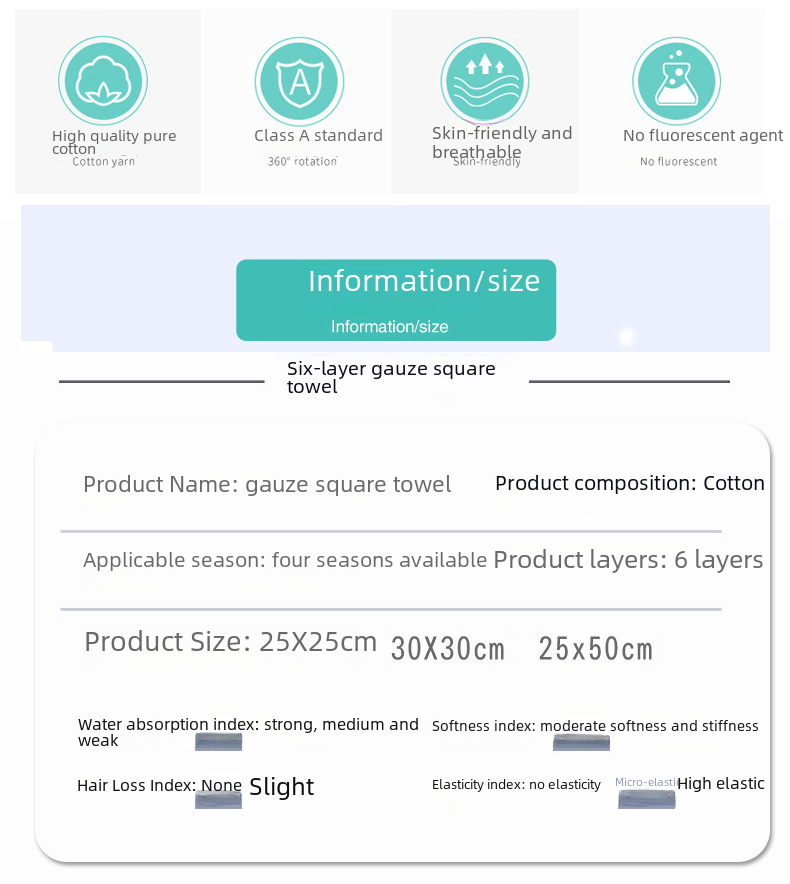The width and height of the screenshot is (790, 884).
Task: Click the hair loss index swatch
Action: pos(219,799)
